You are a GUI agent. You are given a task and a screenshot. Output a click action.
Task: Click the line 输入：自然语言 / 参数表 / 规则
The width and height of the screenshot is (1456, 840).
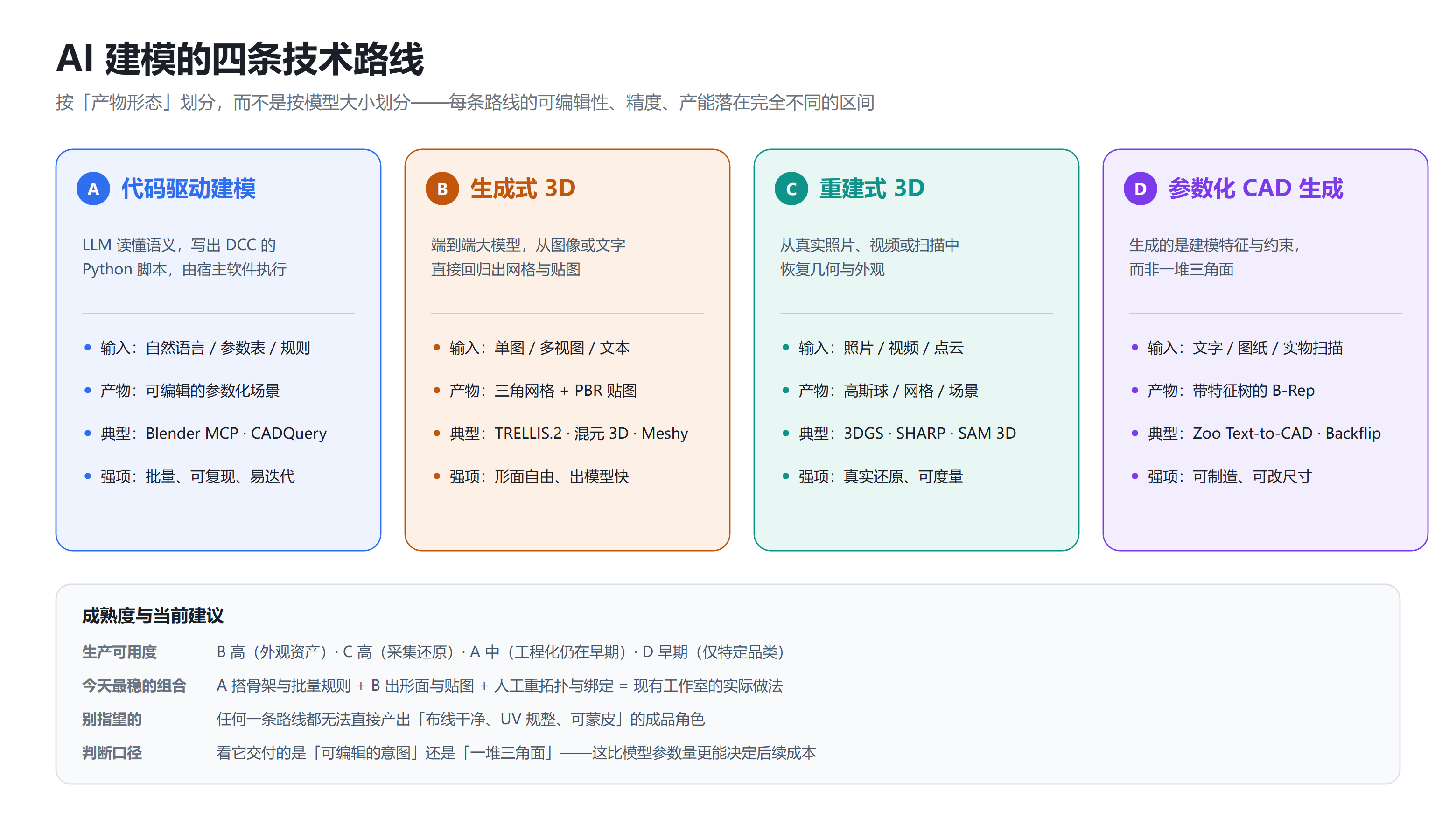point(205,348)
